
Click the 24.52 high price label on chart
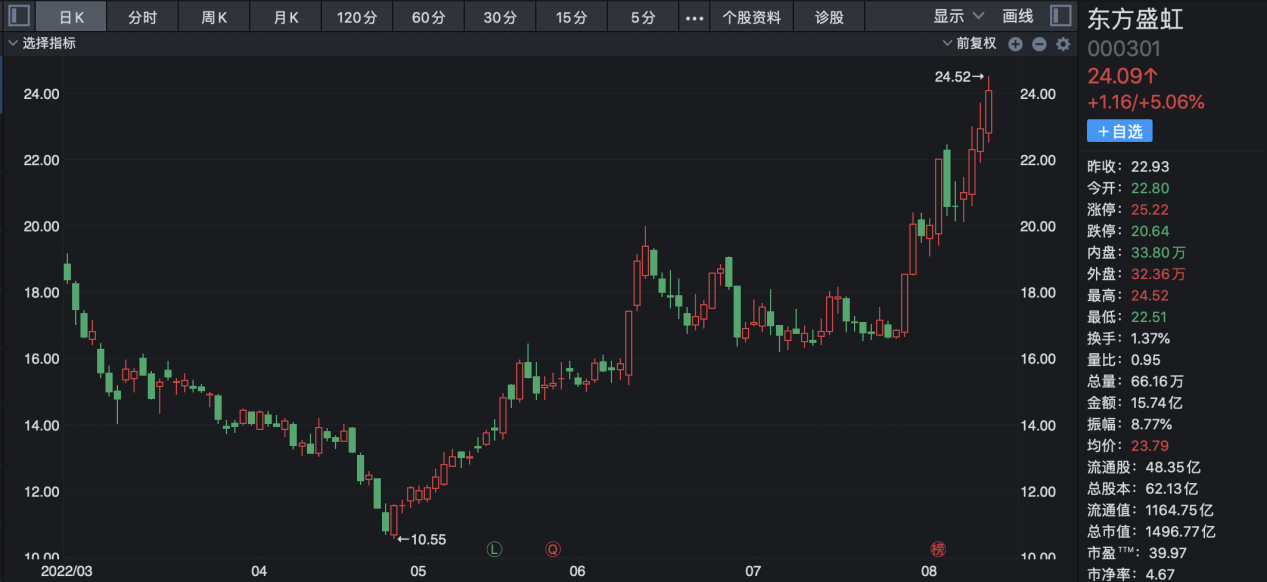[953, 76]
